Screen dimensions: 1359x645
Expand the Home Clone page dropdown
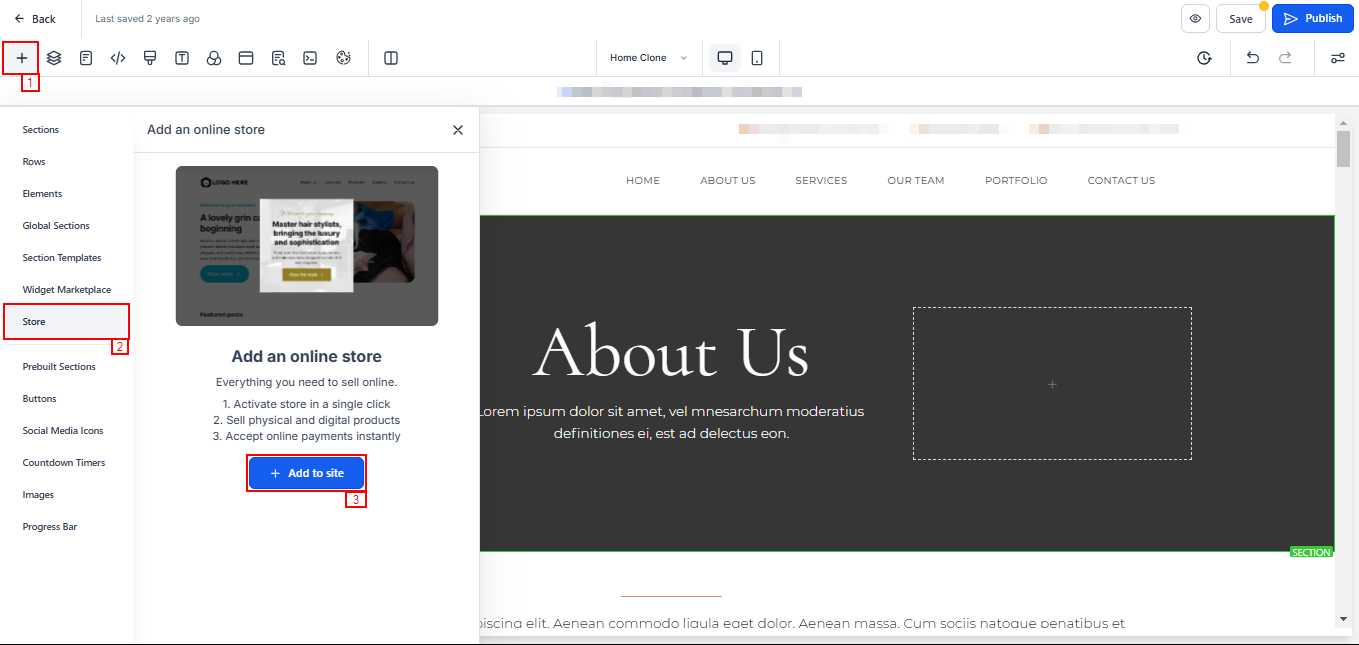[x=648, y=58]
